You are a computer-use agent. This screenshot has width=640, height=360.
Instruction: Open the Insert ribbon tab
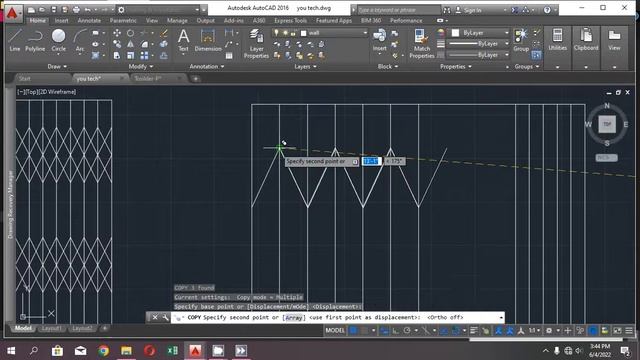pos(62,20)
